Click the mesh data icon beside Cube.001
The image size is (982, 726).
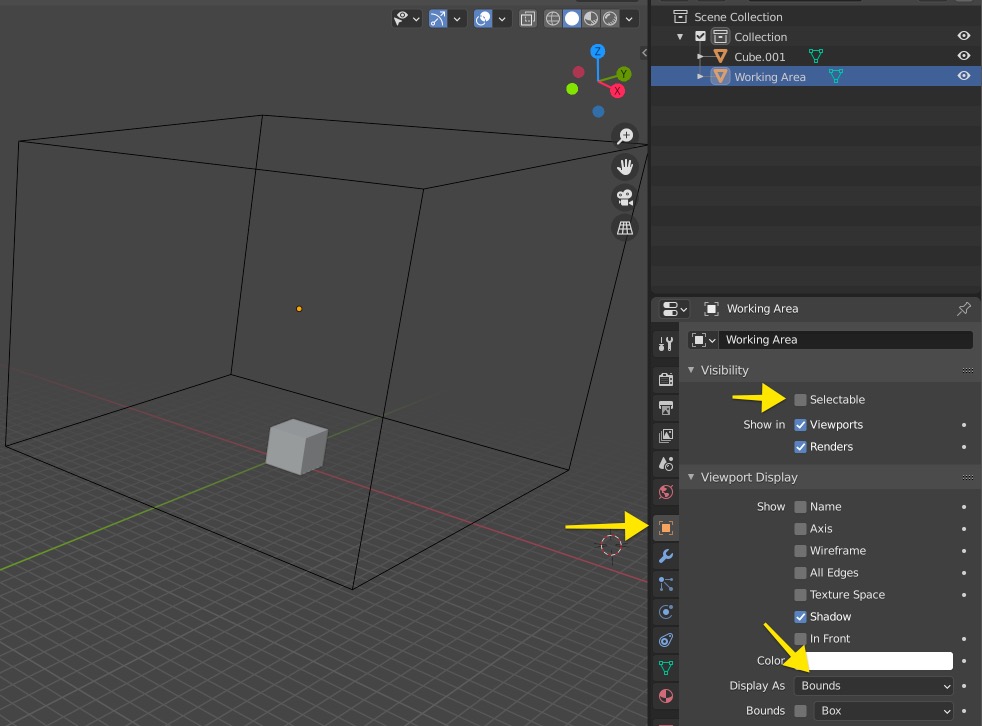pos(815,56)
